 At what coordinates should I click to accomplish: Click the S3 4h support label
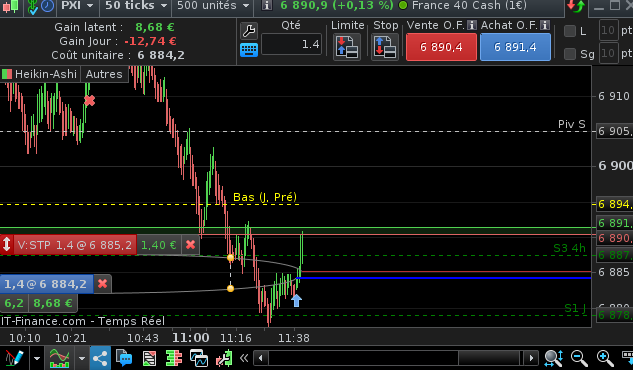pos(569,248)
